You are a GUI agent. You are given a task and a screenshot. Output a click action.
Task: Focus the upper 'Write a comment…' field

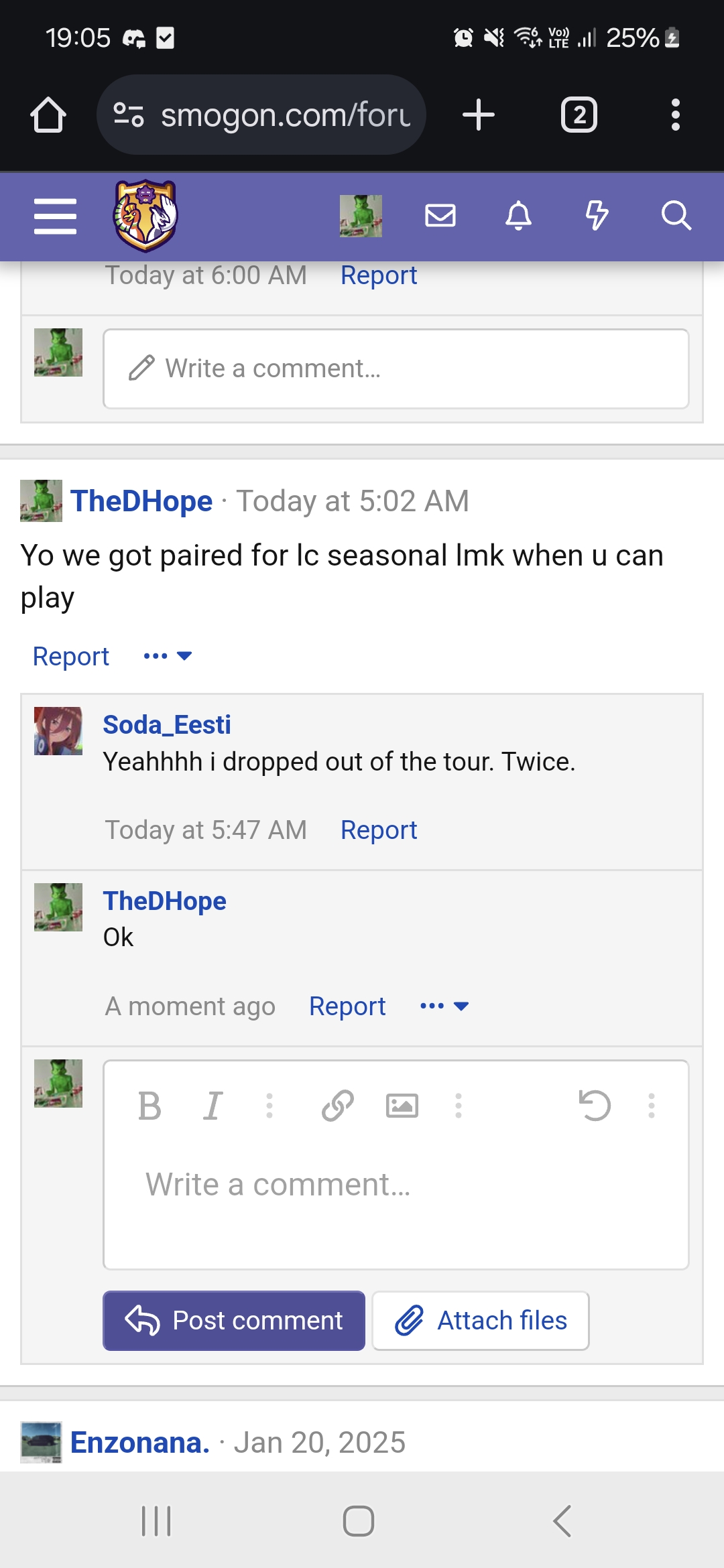pyautogui.click(x=396, y=369)
